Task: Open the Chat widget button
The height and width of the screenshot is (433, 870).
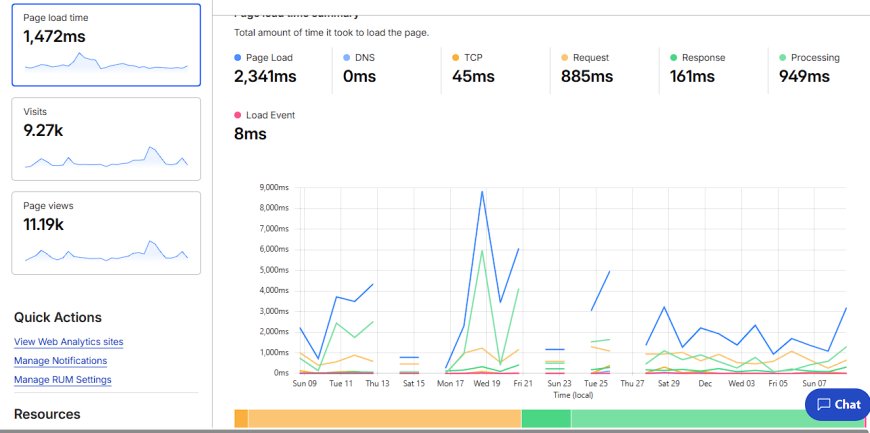Action: pos(838,404)
